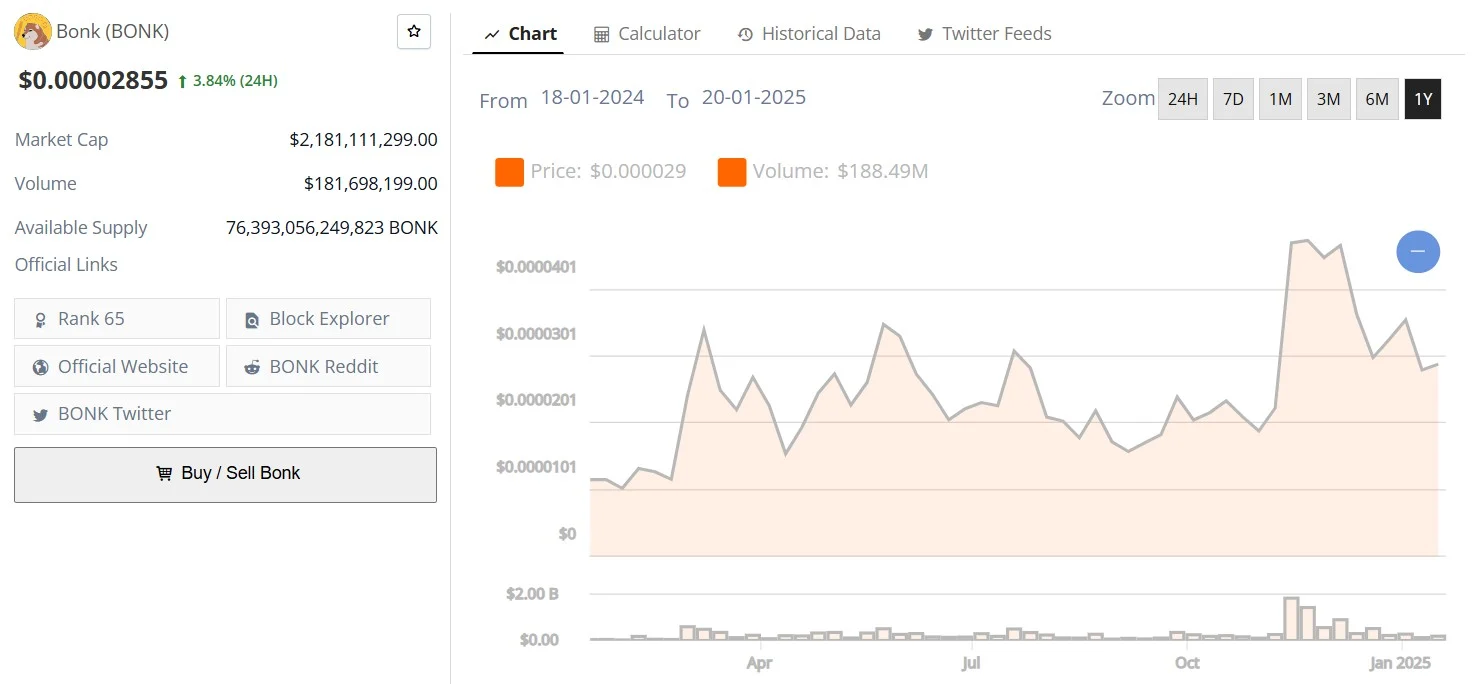Visit the Official Website link
The width and height of the screenshot is (1473, 684).
[117, 366]
